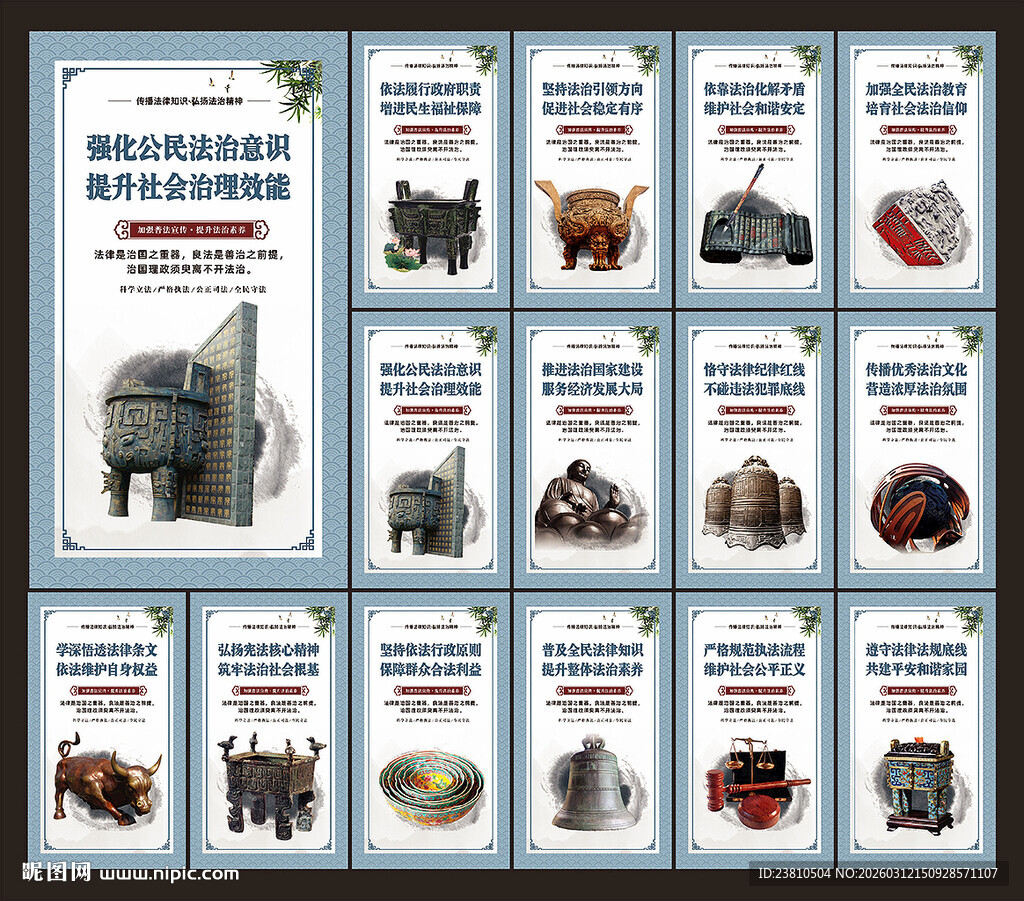Screen dimensions: 1024x901
Task: Click subtitle 增进民生福祉保障
Action: [x=431, y=108]
